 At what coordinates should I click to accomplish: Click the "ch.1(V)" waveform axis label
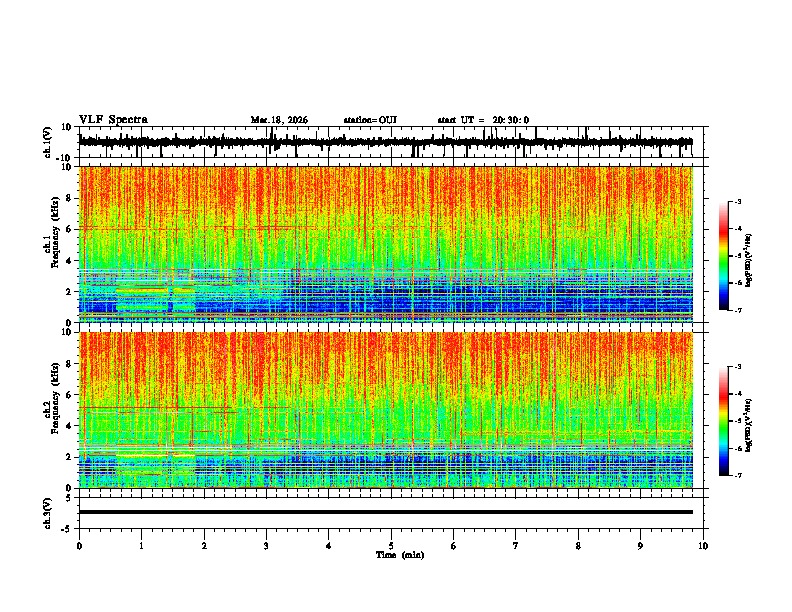(x=47, y=142)
